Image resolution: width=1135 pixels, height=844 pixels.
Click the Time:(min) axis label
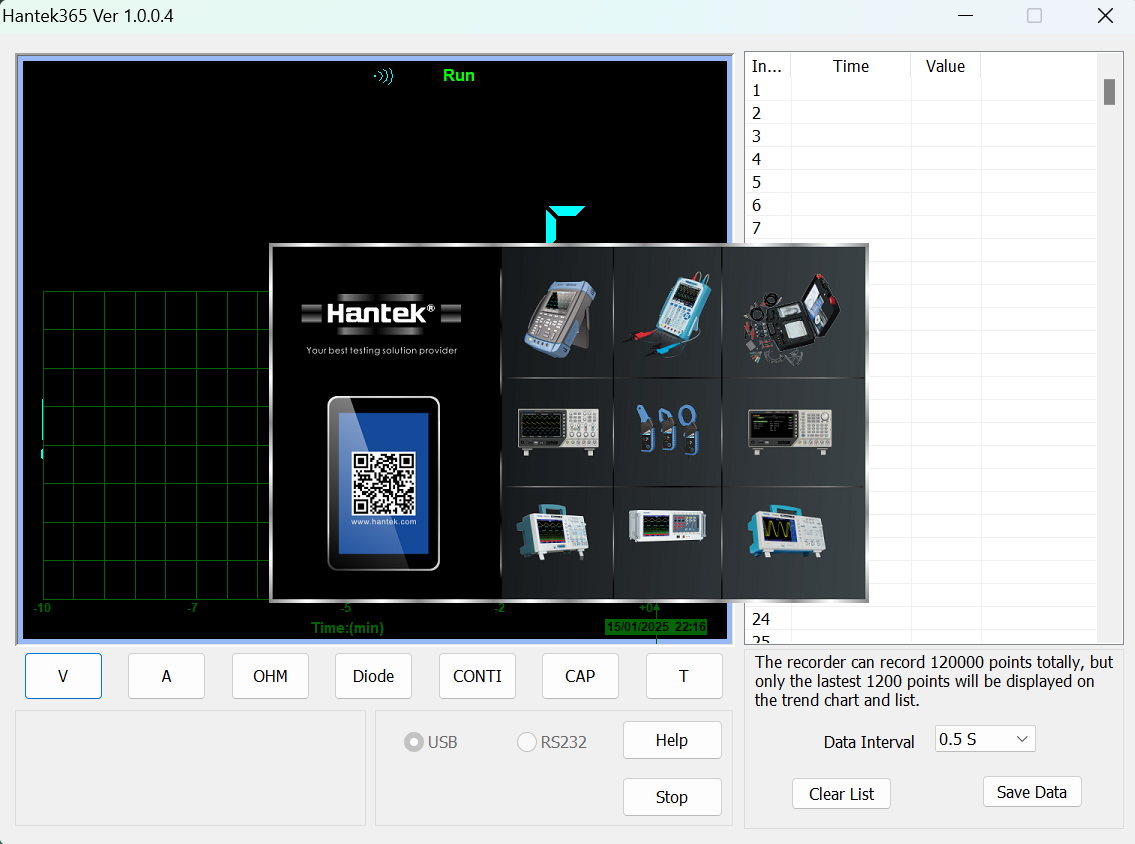pyautogui.click(x=347, y=628)
